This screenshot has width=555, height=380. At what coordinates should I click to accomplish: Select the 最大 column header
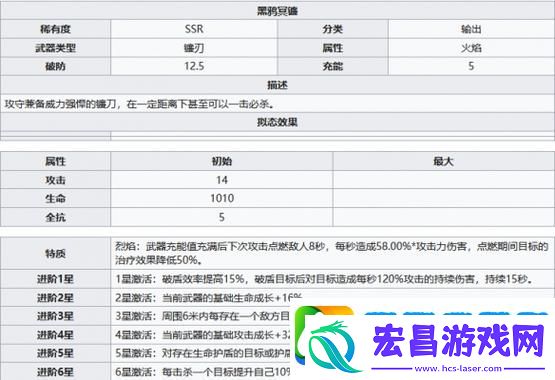point(444,161)
